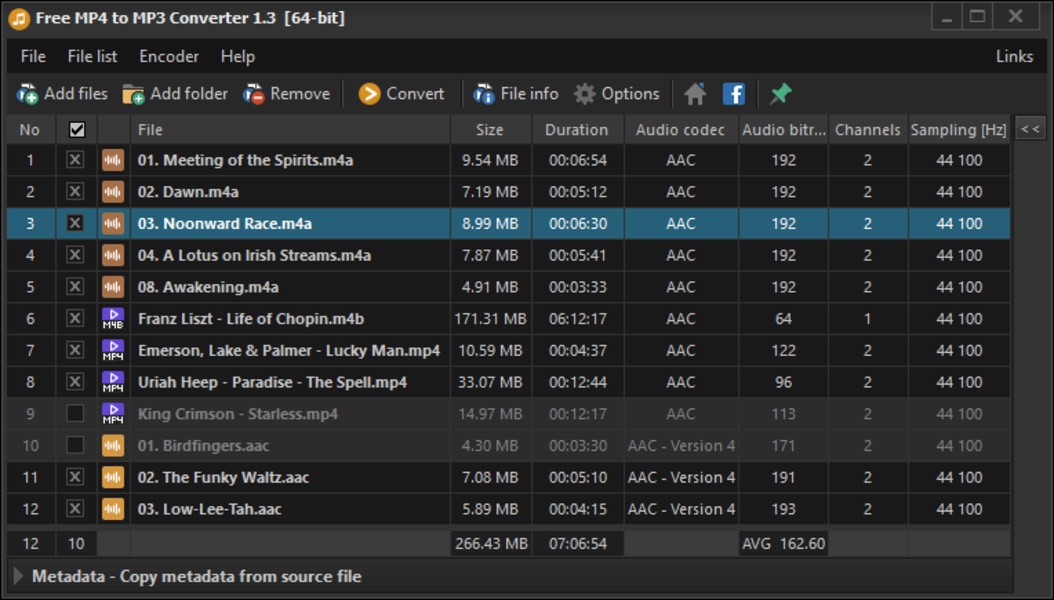Click the Home page icon
This screenshot has width=1054, height=600.
[695, 94]
